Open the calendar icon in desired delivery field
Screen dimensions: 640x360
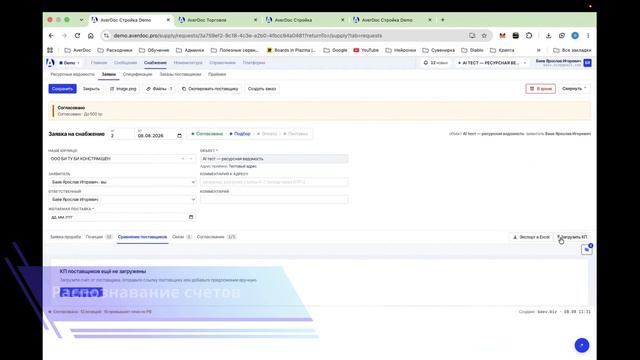191,217
